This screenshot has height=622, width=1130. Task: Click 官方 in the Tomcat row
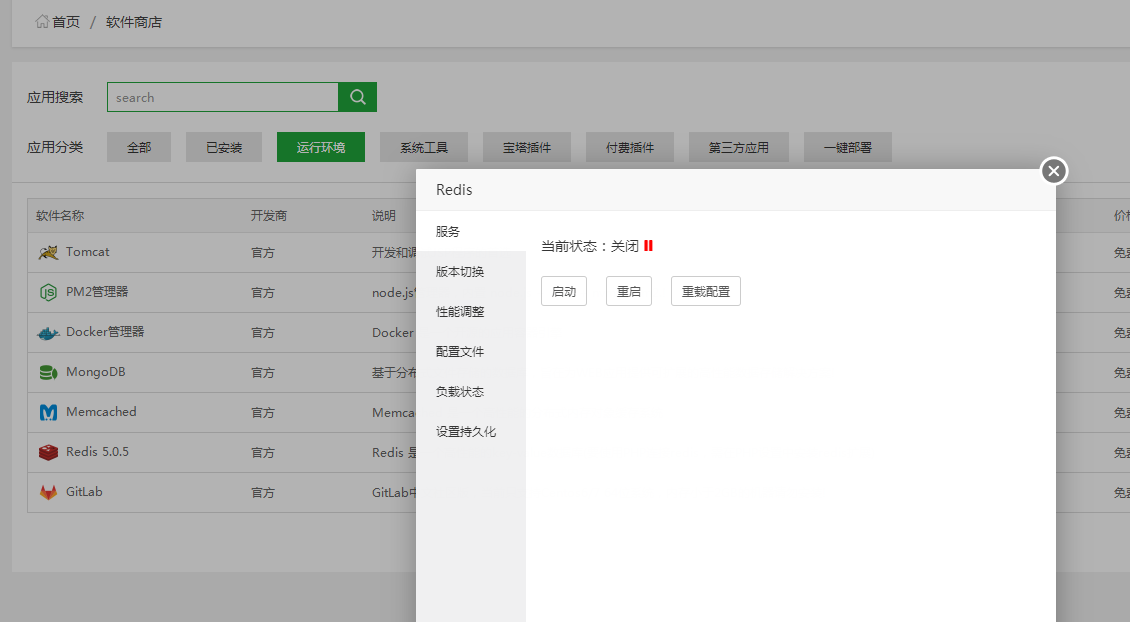pyautogui.click(x=263, y=252)
